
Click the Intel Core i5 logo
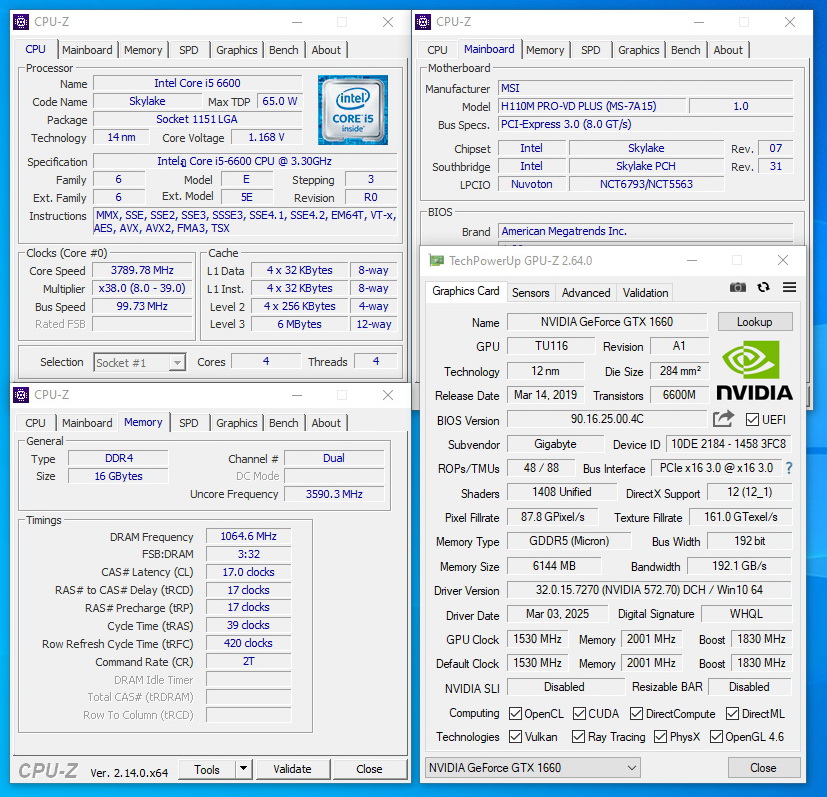353,110
